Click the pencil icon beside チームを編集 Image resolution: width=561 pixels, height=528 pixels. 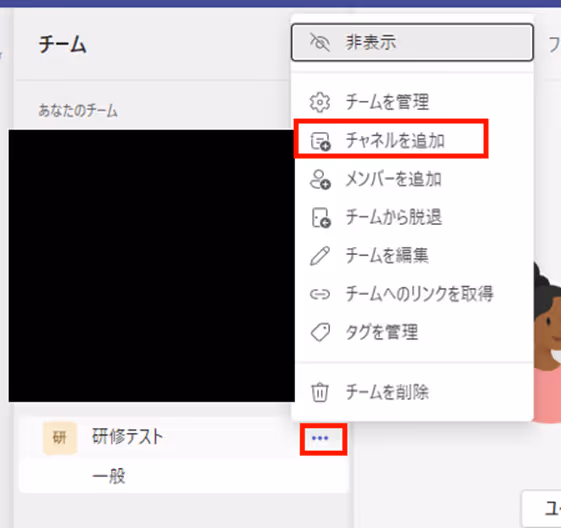[319, 256]
